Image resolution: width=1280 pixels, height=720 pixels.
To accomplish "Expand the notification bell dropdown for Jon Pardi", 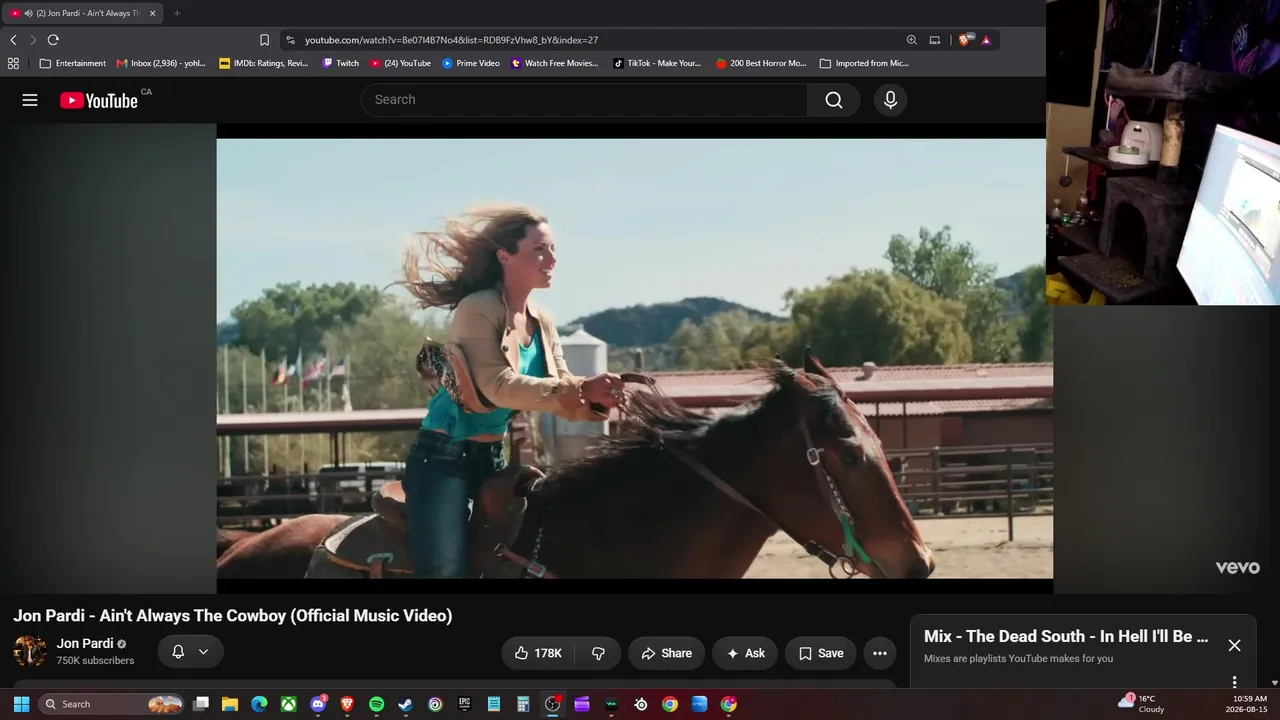I will click(203, 652).
